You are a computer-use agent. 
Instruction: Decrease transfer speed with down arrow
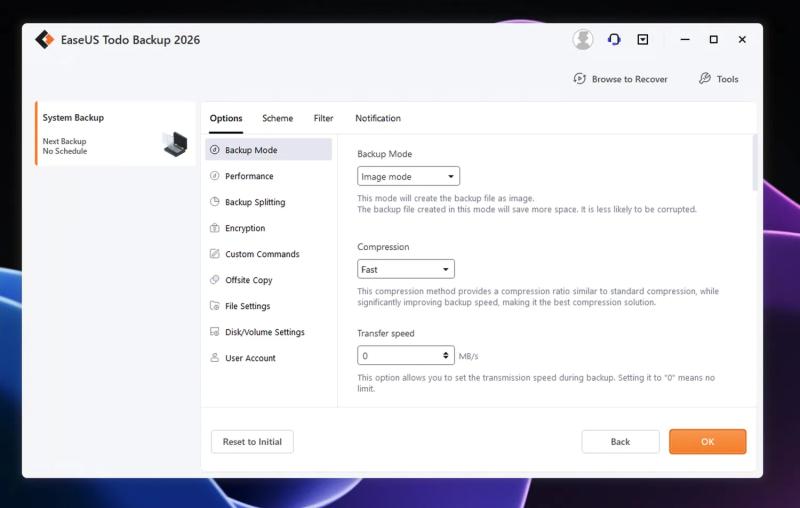446,358
